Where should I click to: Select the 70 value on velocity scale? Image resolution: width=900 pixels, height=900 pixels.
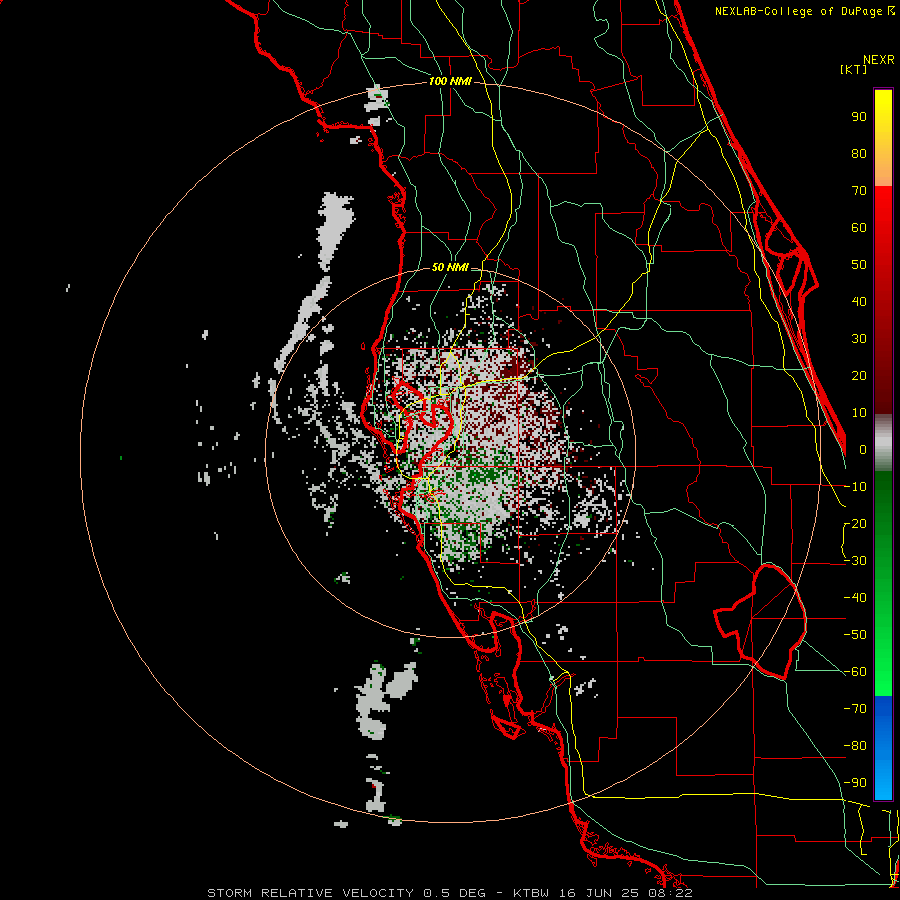(x=859, y=191)
